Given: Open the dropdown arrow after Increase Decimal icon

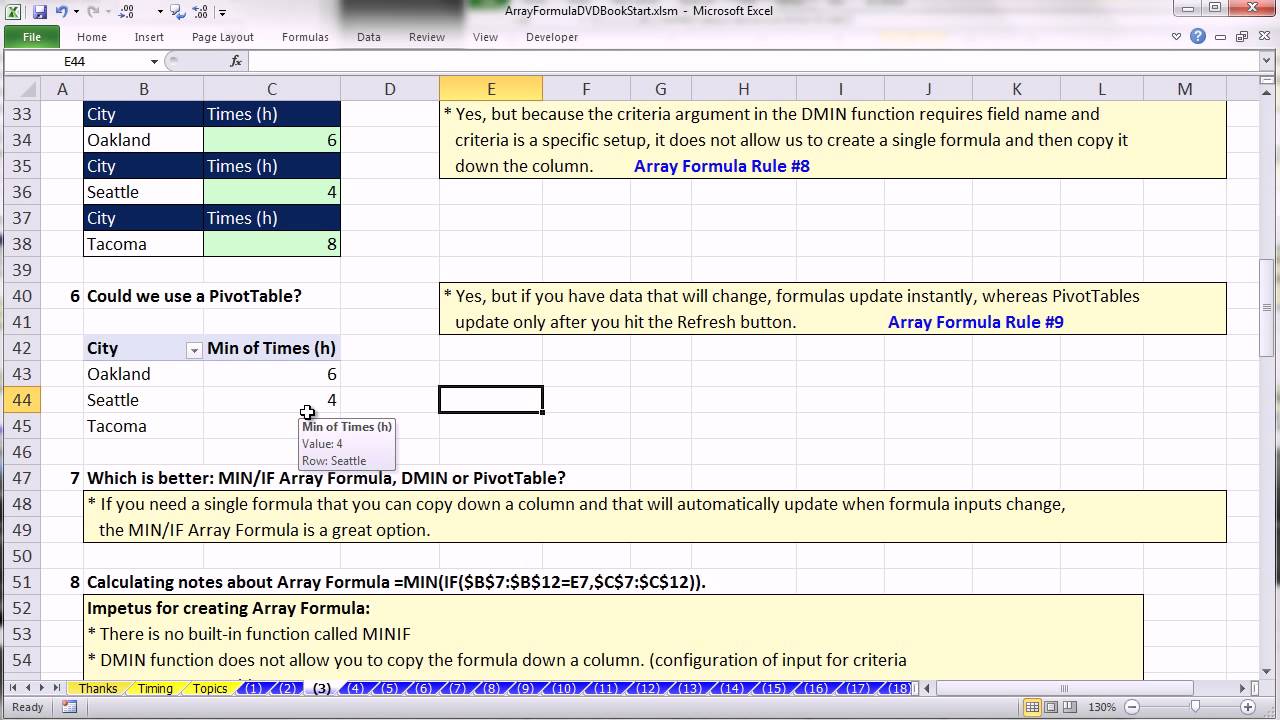Looking at the screenshot, I should click(x=160, y=12).
